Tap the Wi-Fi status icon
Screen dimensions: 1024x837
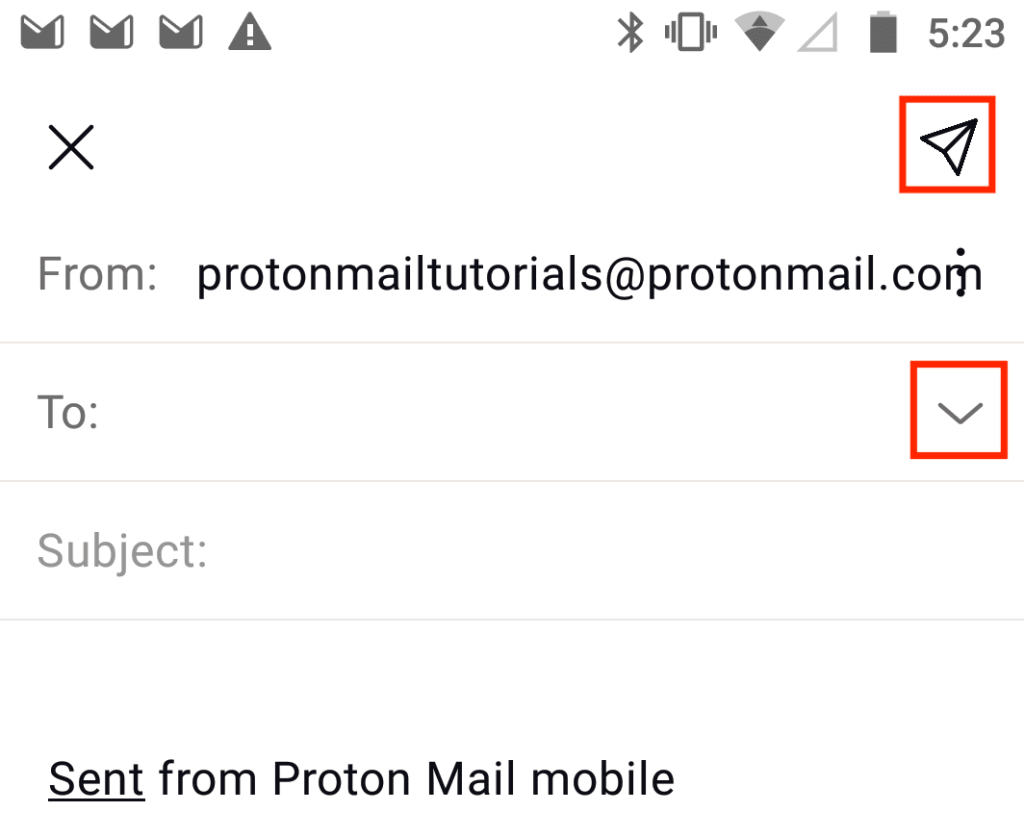click(x=759, y=31)
